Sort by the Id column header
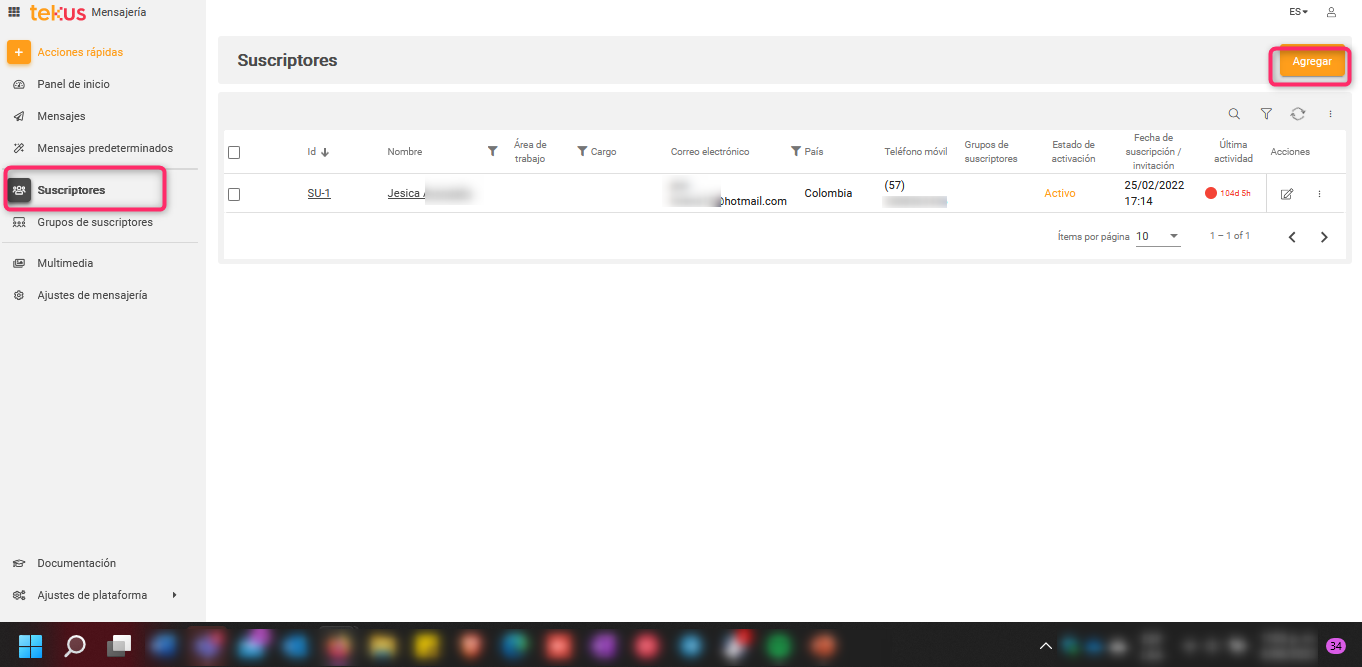Viewport: 1362px width, 667px height. pos(312,152)
